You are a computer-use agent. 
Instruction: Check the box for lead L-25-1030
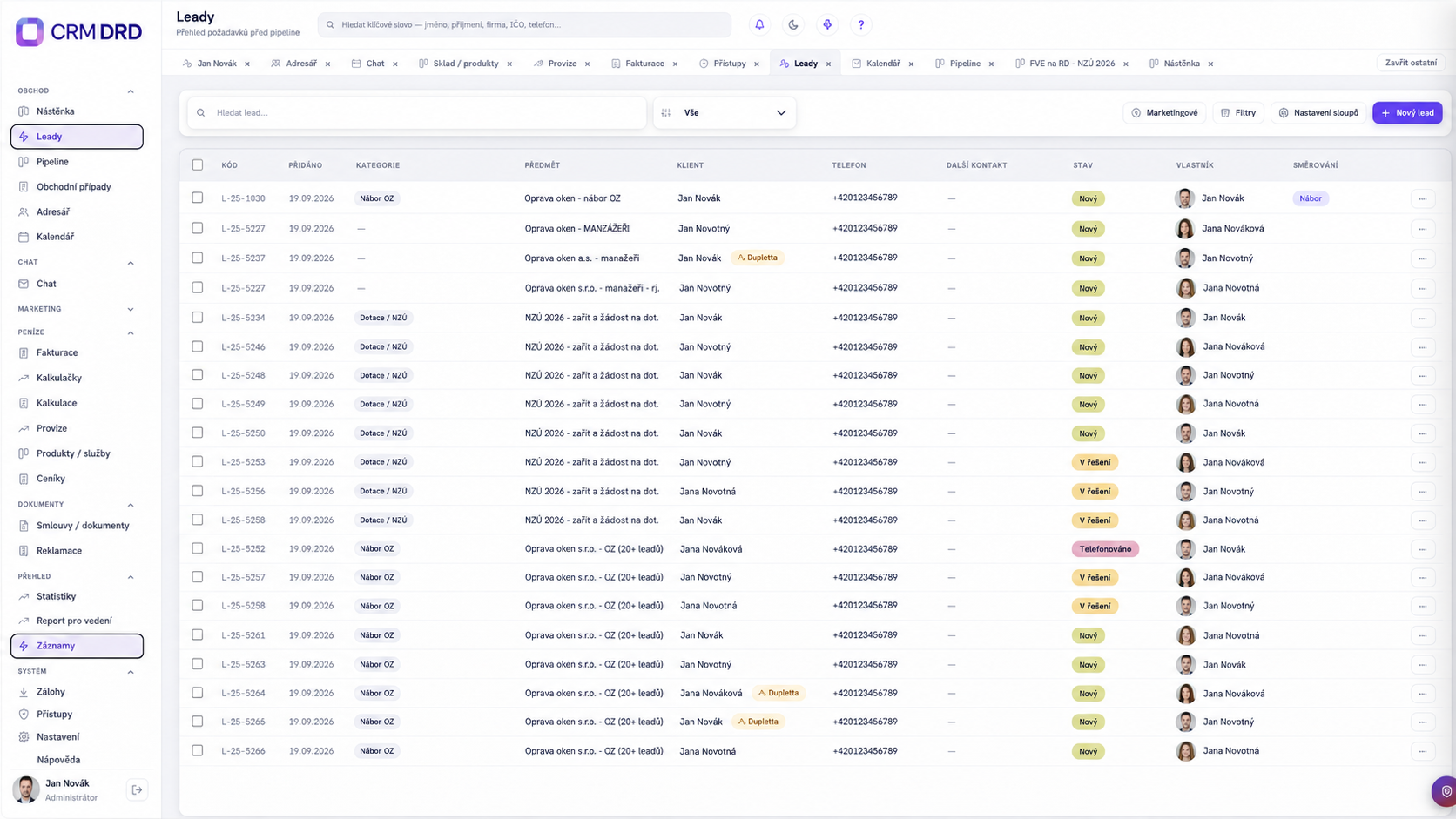198,198
